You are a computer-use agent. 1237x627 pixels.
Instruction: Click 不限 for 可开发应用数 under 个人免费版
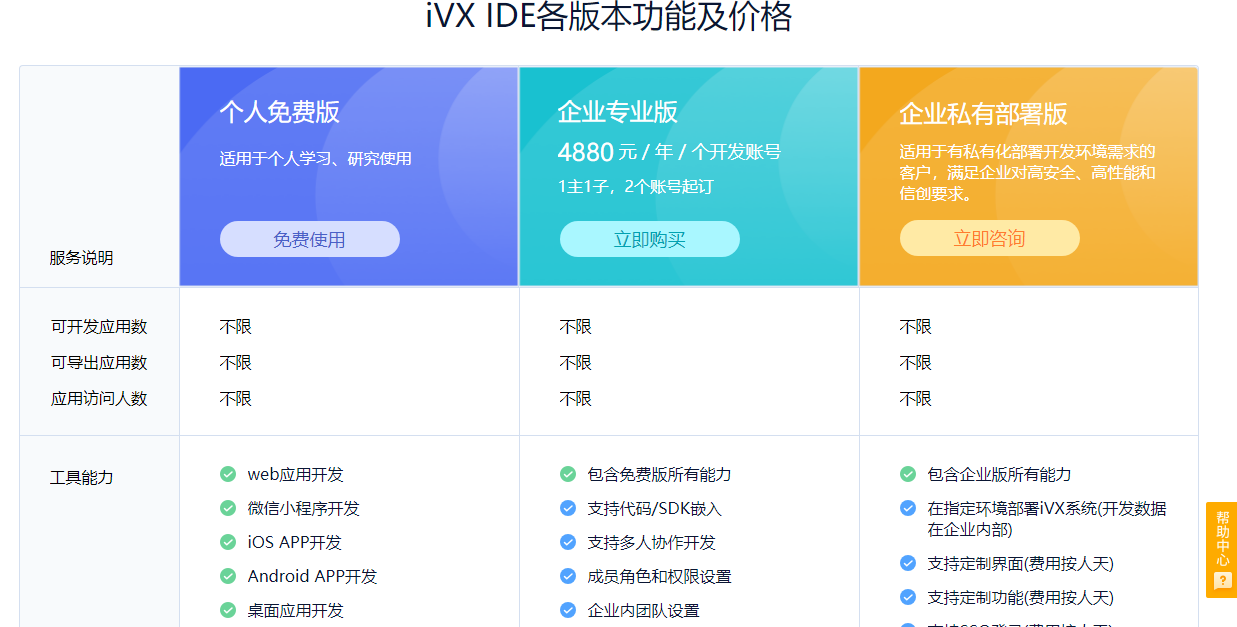tap(236, 327)
